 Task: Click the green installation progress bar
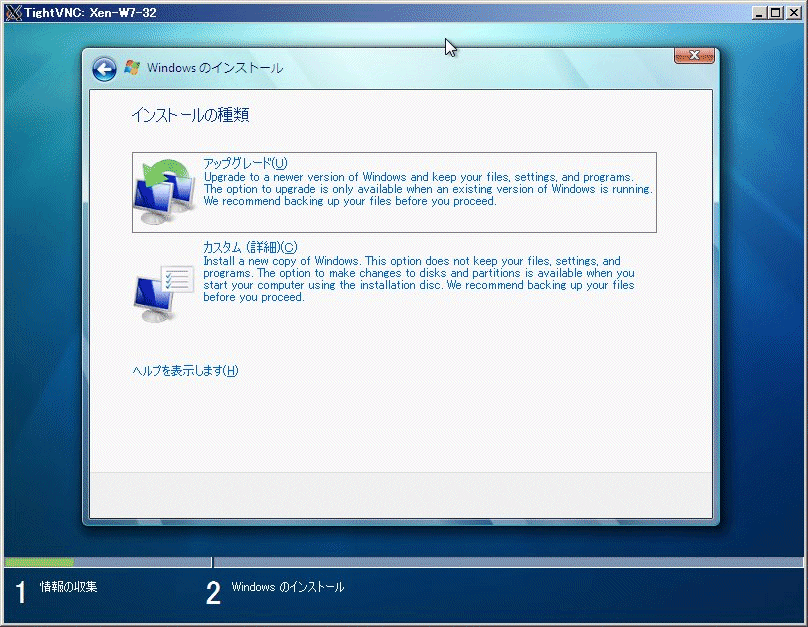point(39,562)
